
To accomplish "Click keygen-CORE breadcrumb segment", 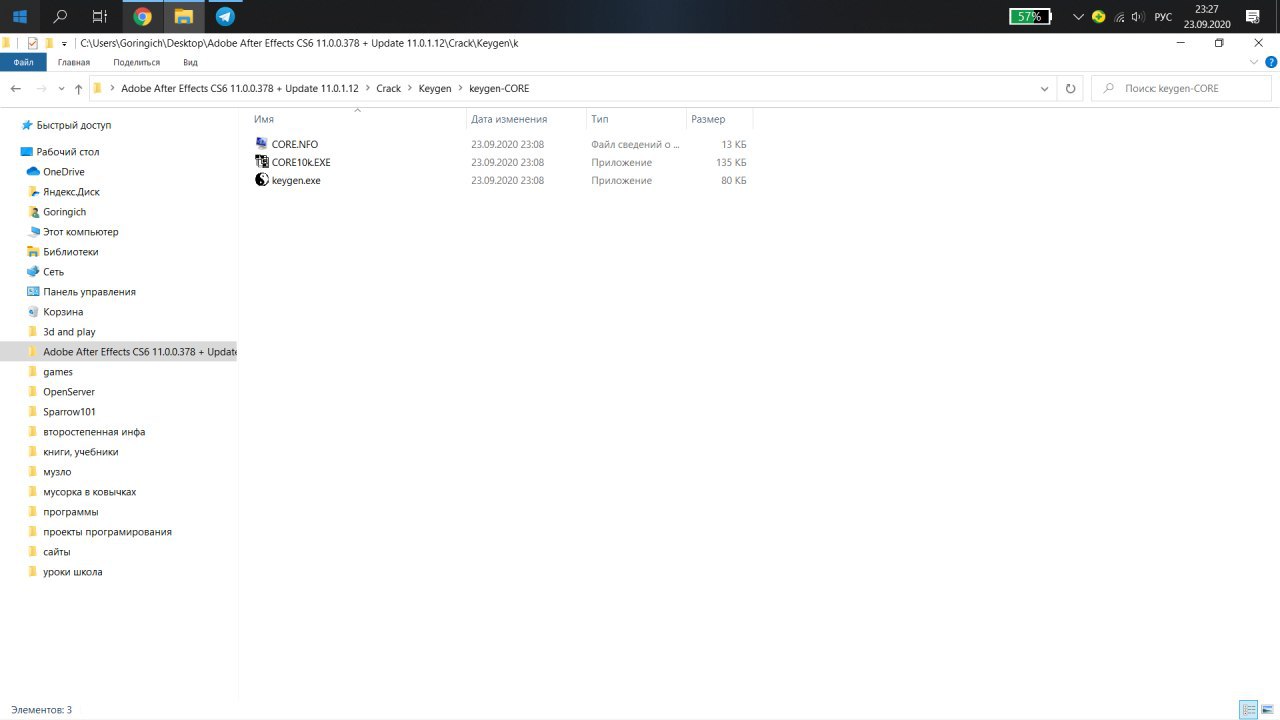I will (x=499, y=88).
